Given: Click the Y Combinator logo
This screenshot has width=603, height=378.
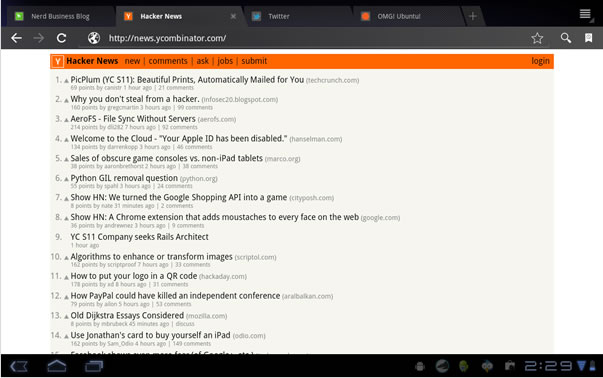Looking at the screenshot, I should pos(58,61).
